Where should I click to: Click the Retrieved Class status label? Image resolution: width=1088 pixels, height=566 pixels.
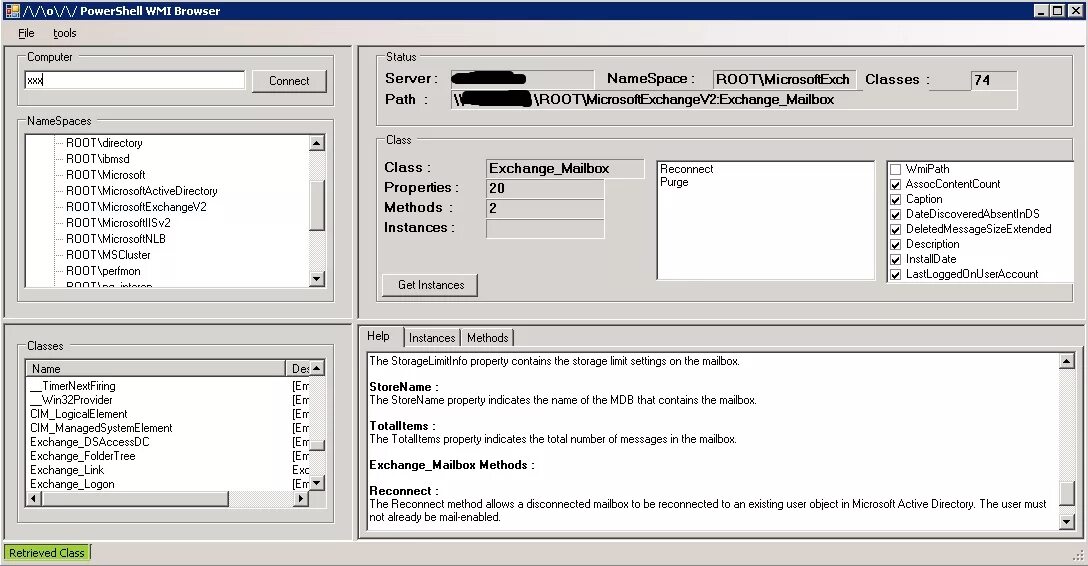46,553
